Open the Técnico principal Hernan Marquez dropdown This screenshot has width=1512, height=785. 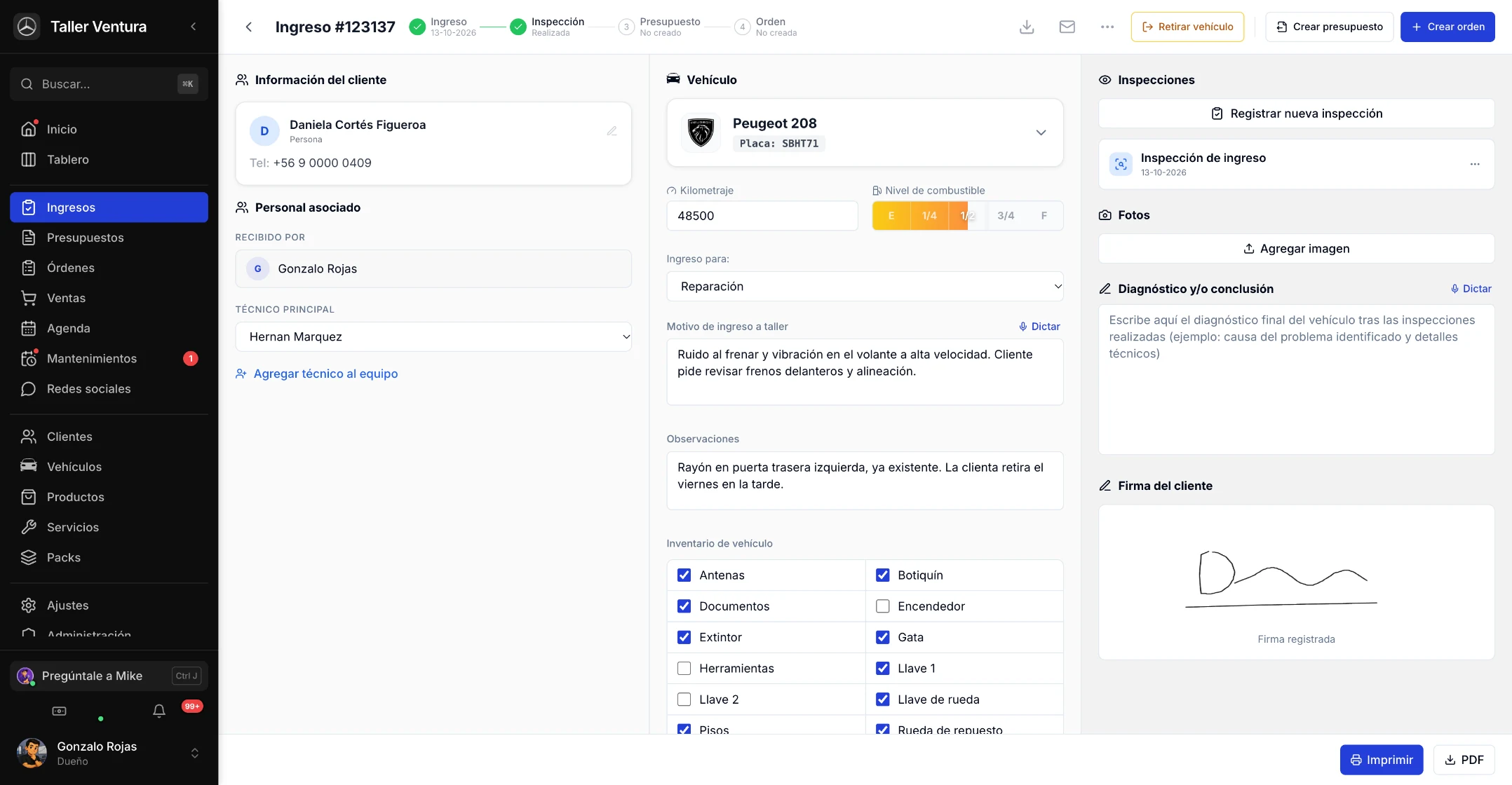tap(433, 337)
